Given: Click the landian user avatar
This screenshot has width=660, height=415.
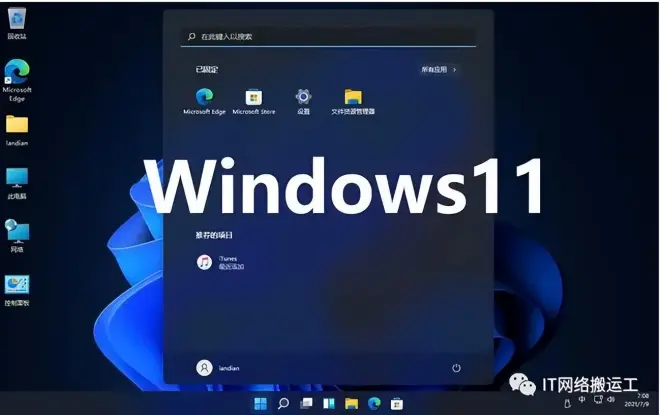Looking at the screenshot, I should 204,367.
